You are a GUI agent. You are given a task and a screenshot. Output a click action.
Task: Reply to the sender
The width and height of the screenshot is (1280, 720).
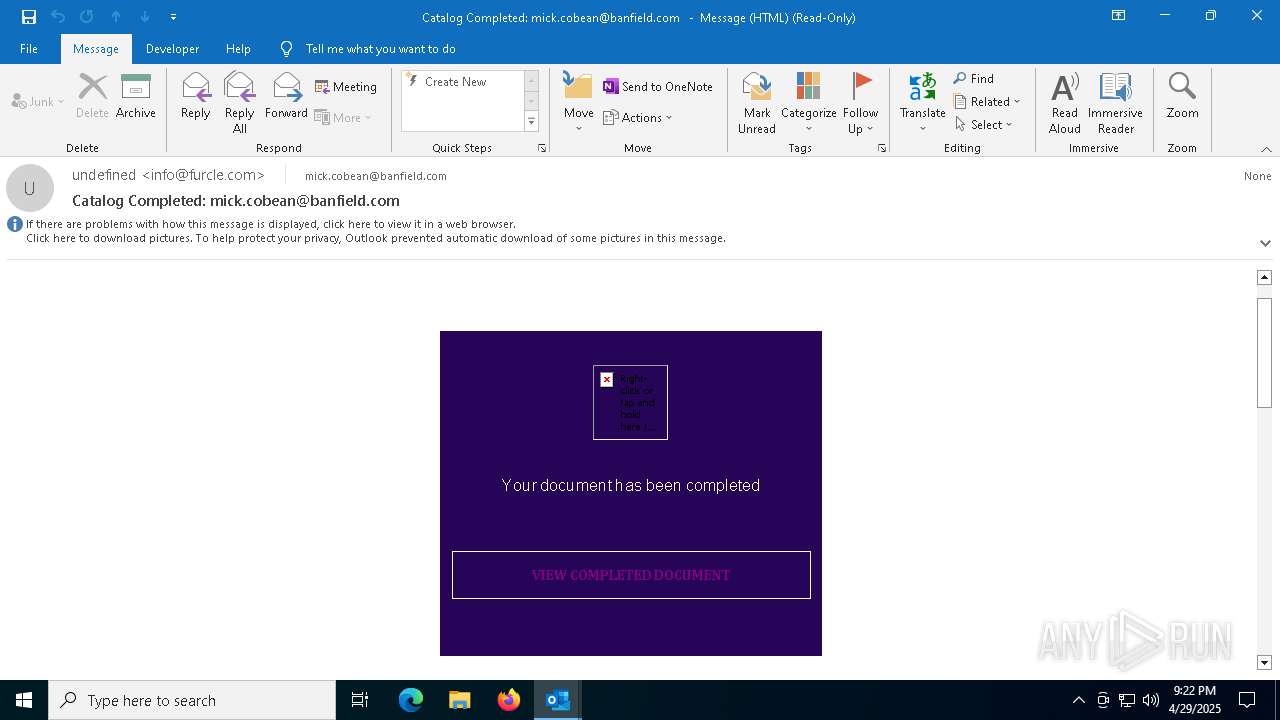coord(196,97)
